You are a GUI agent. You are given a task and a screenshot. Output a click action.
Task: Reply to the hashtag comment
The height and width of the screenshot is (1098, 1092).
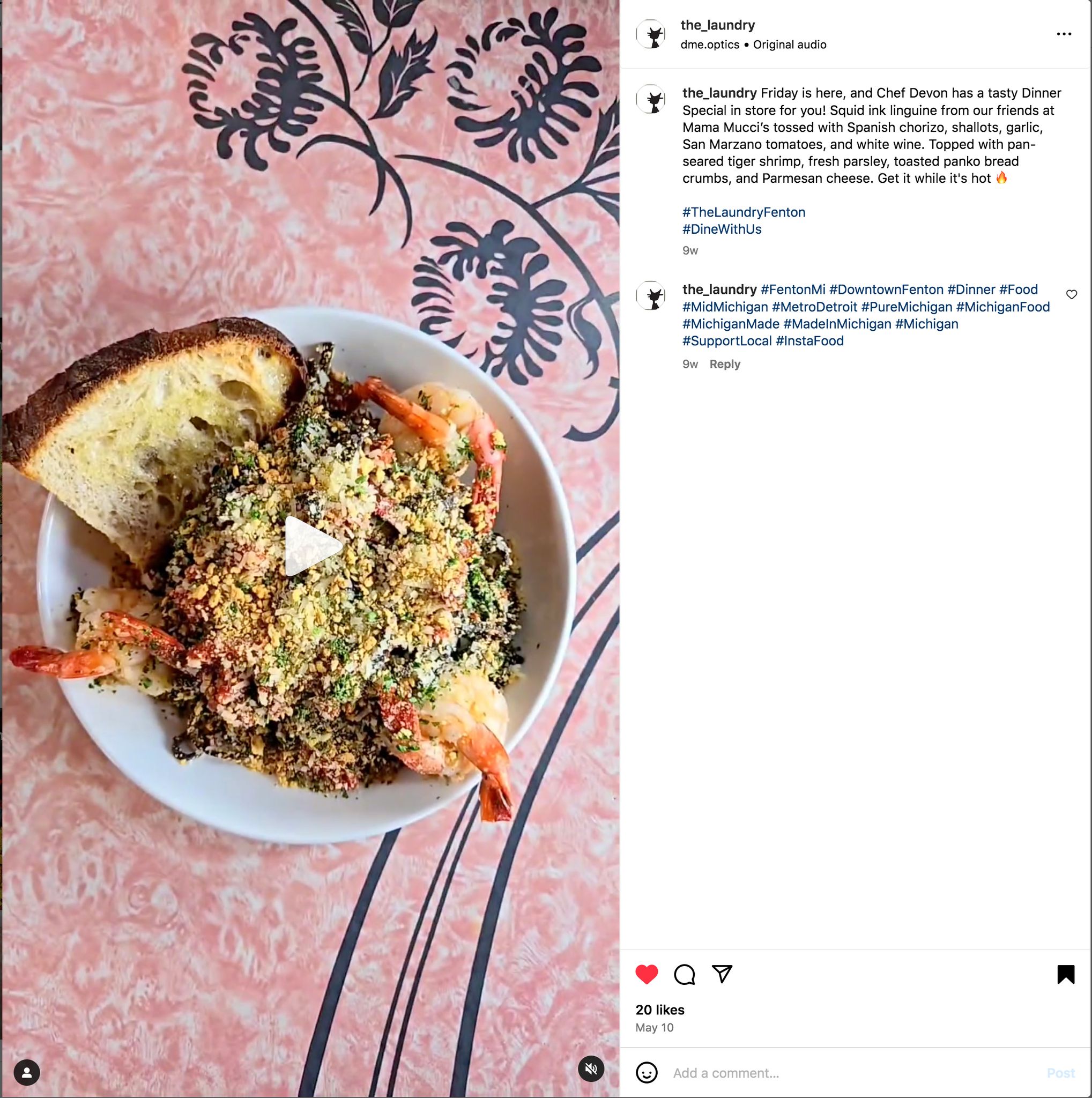[724, 364]
